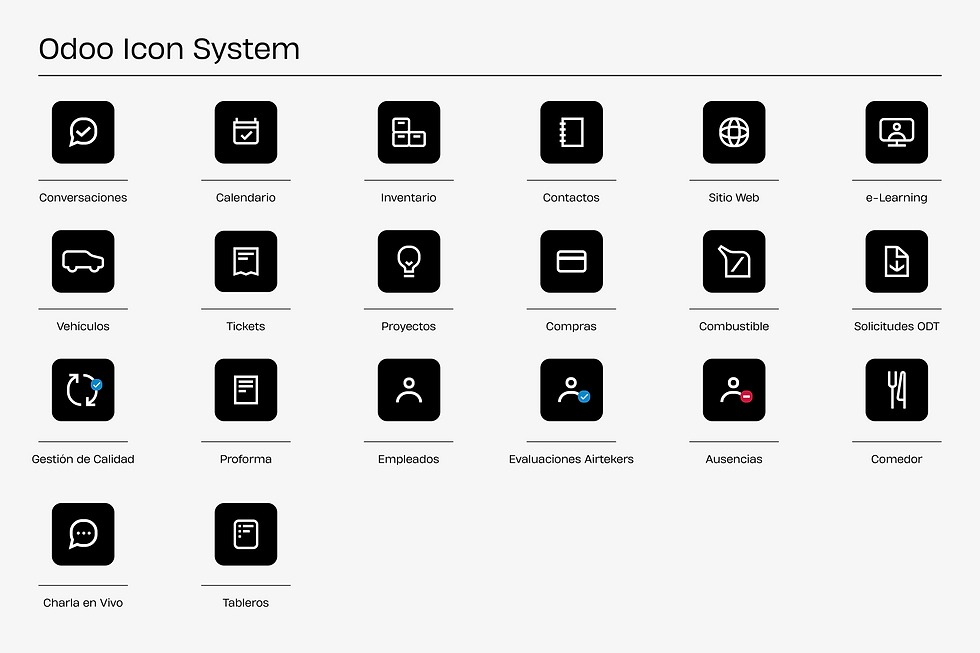The image size is (980, 653).
Task: Open the Gestión de Calidad refresh icon
Action: pos(83,390)
